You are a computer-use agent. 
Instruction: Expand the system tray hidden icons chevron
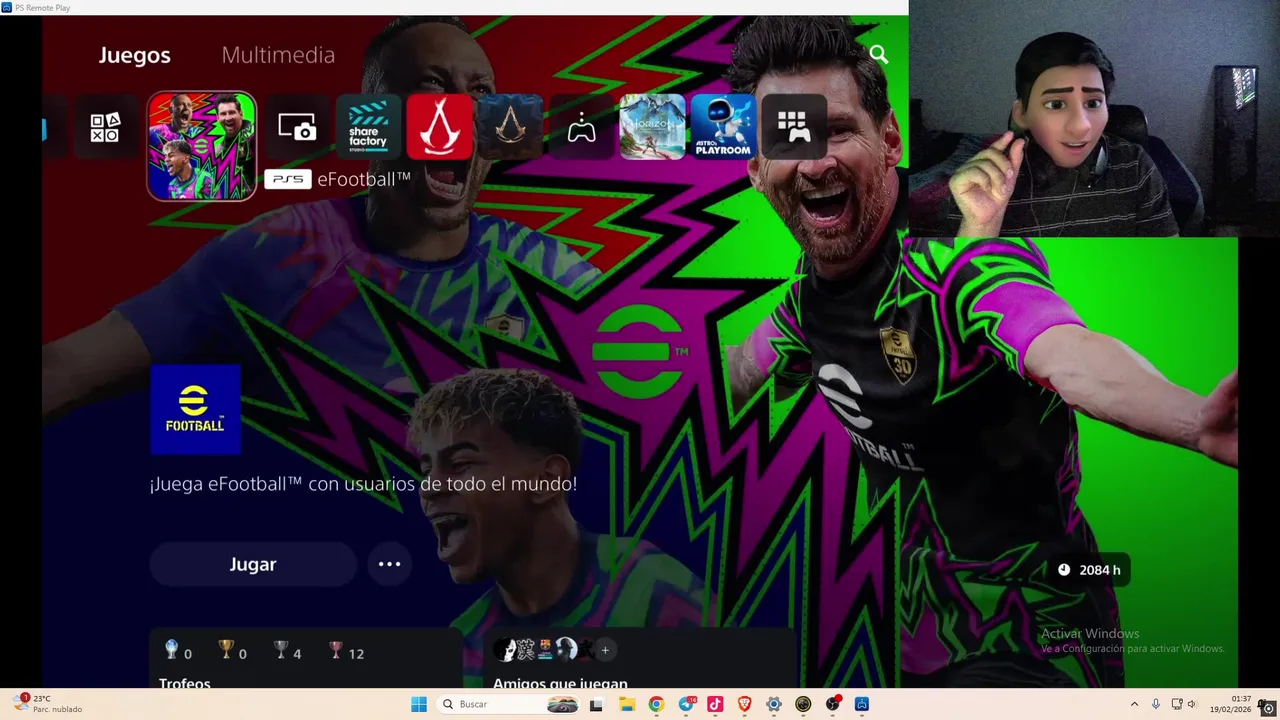coord(1134,704)
